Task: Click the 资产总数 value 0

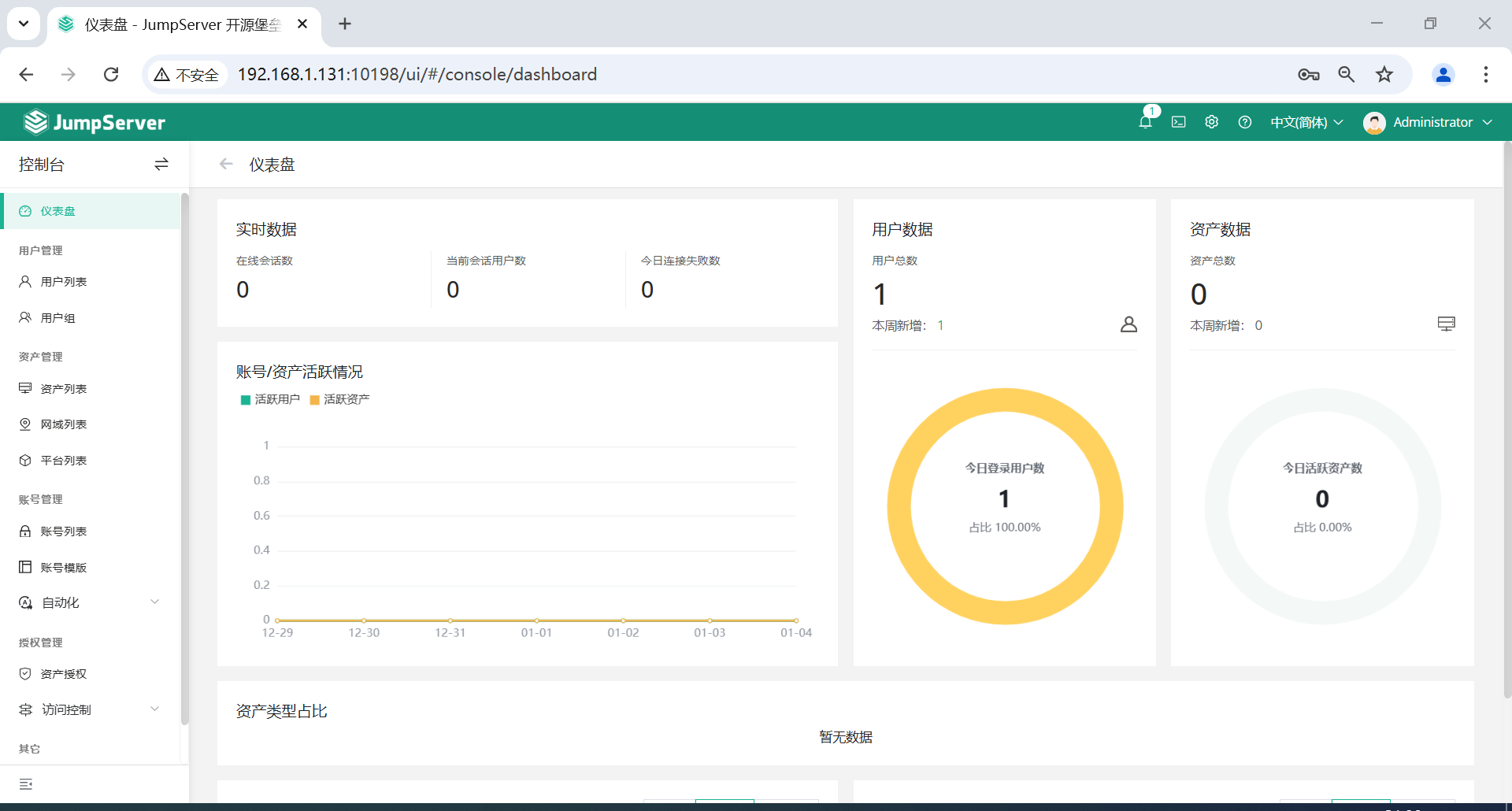Action: (x=1199, y=294)
